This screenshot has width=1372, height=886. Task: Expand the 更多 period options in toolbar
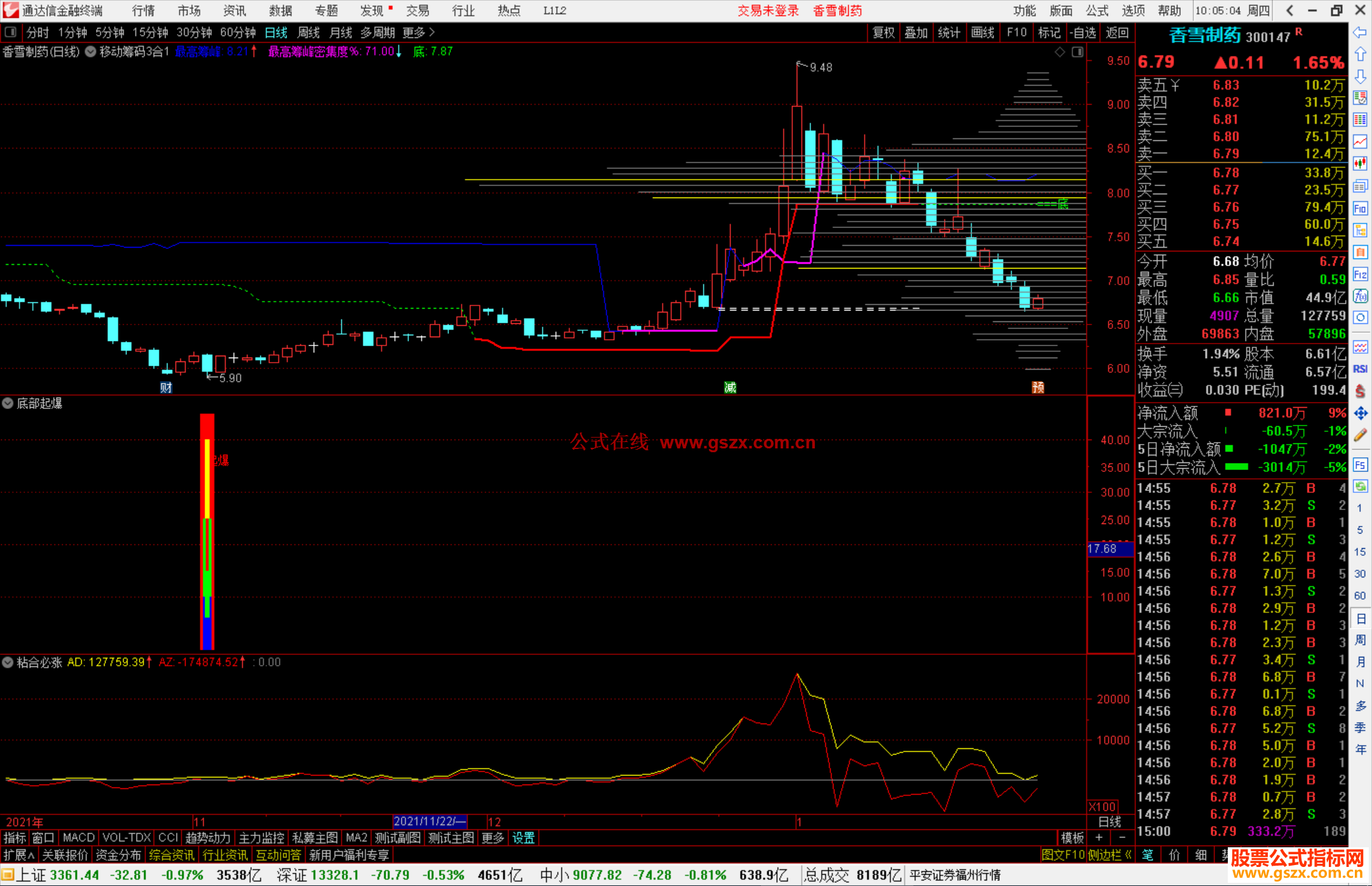(418, 32)
